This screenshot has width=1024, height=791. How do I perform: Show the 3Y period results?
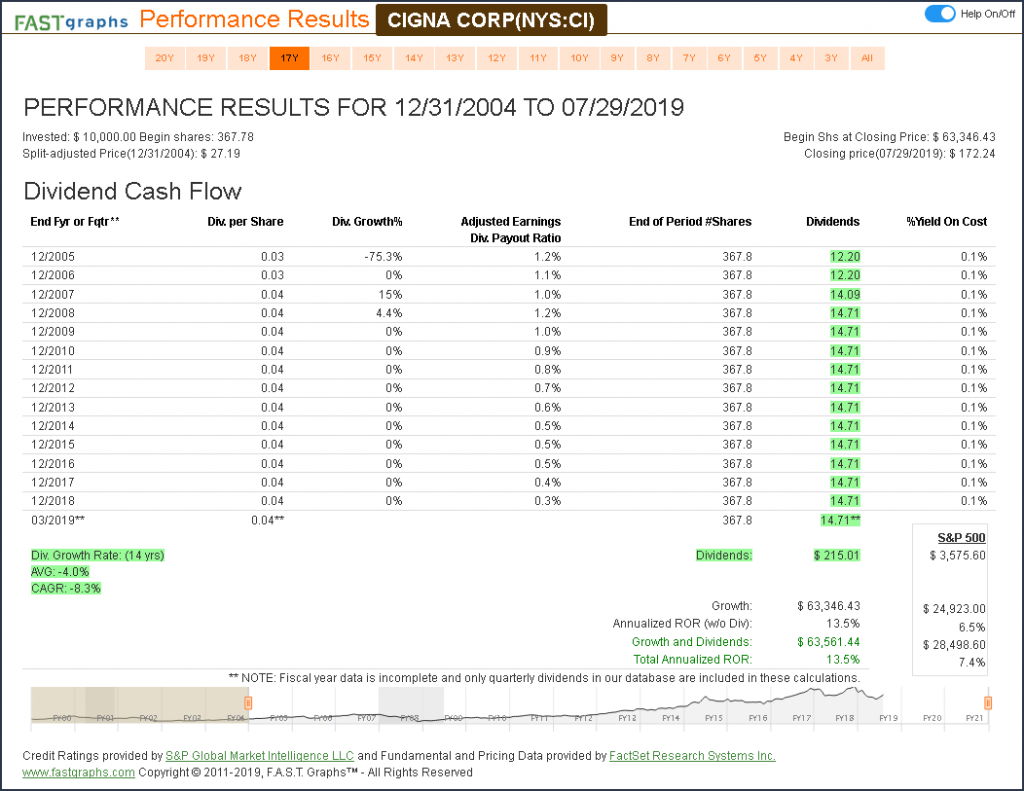(x=831, y=58)
